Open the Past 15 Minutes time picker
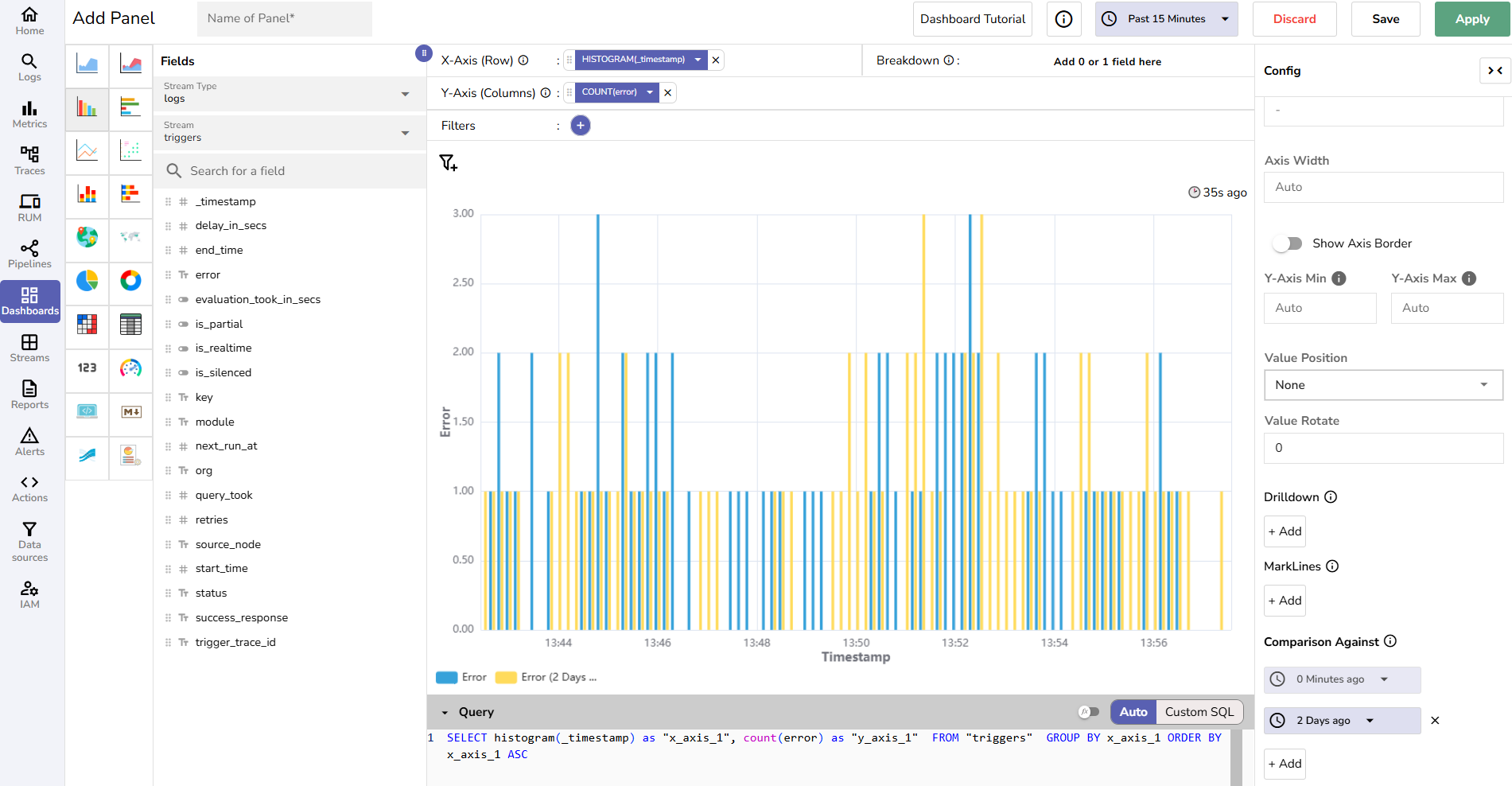This screenshot has height=786, width=1512. (1166, 19)
